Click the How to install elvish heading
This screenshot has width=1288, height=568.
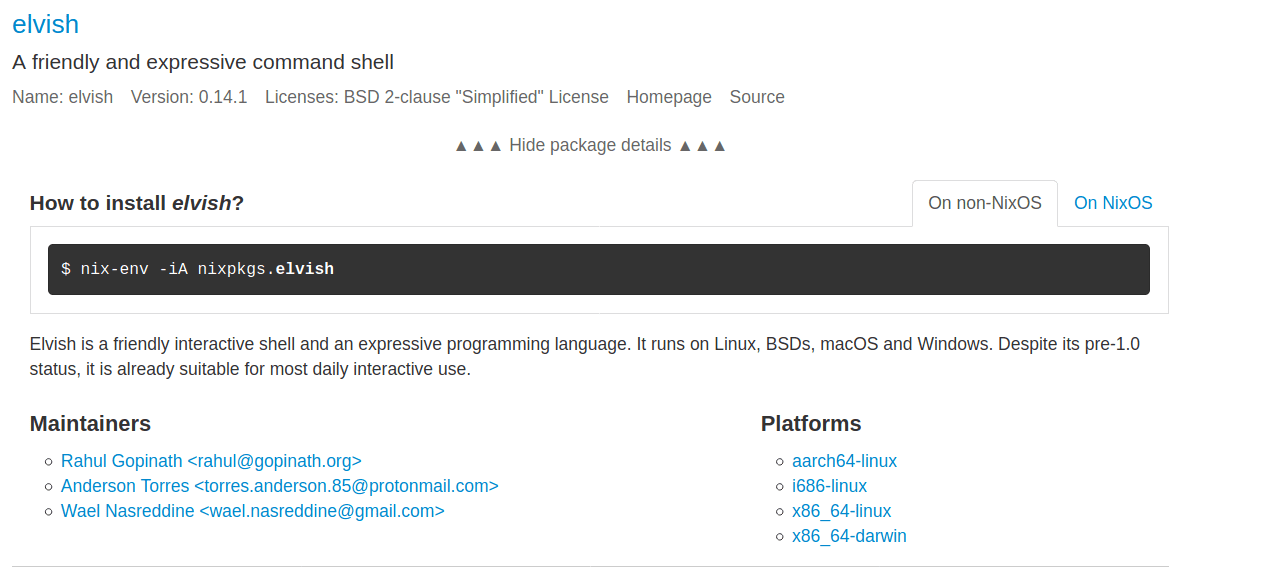pyautogui.click(x=137, y=203)
